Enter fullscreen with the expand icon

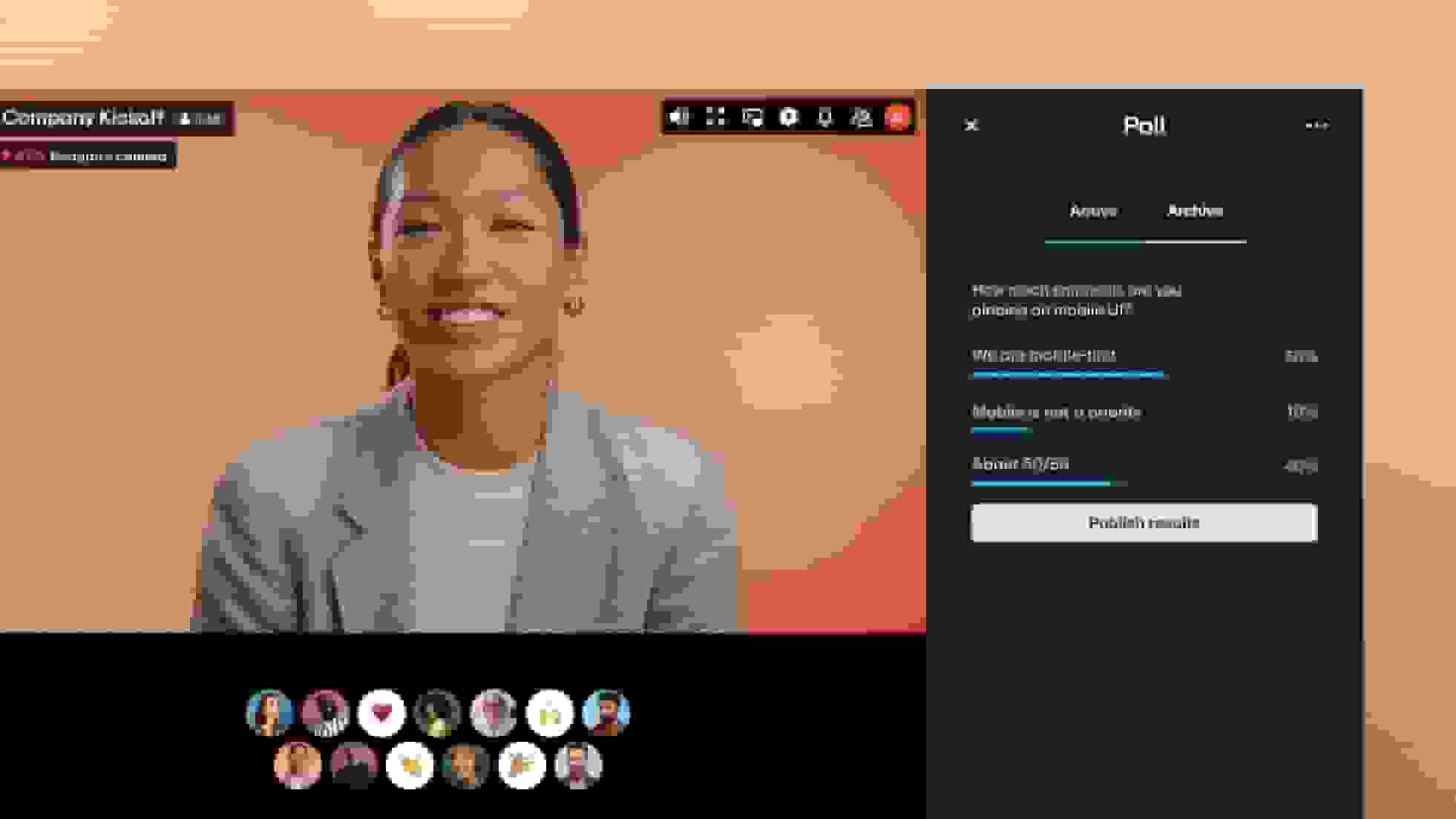click(715, 117)
